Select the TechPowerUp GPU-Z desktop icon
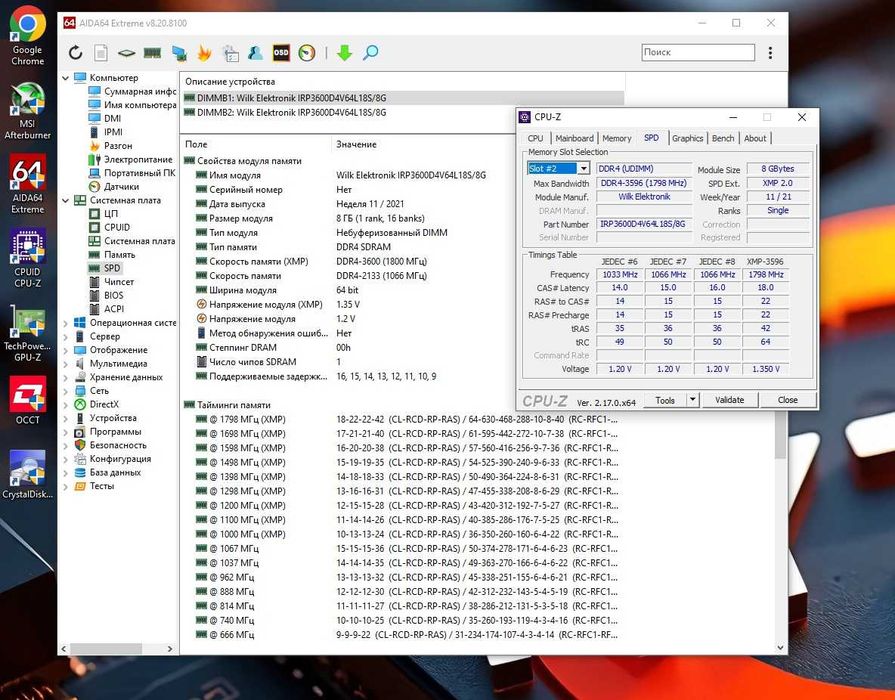Image resolution: width=895 pixels, height=700 pixels. coord(27,332)
